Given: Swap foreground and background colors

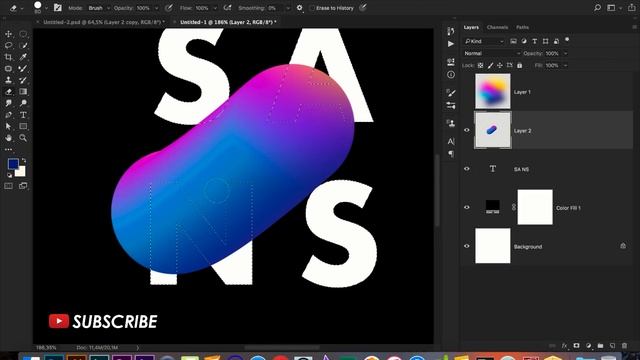Looking at the screenshot, I should pyautogui.click(x=24, y=160).
